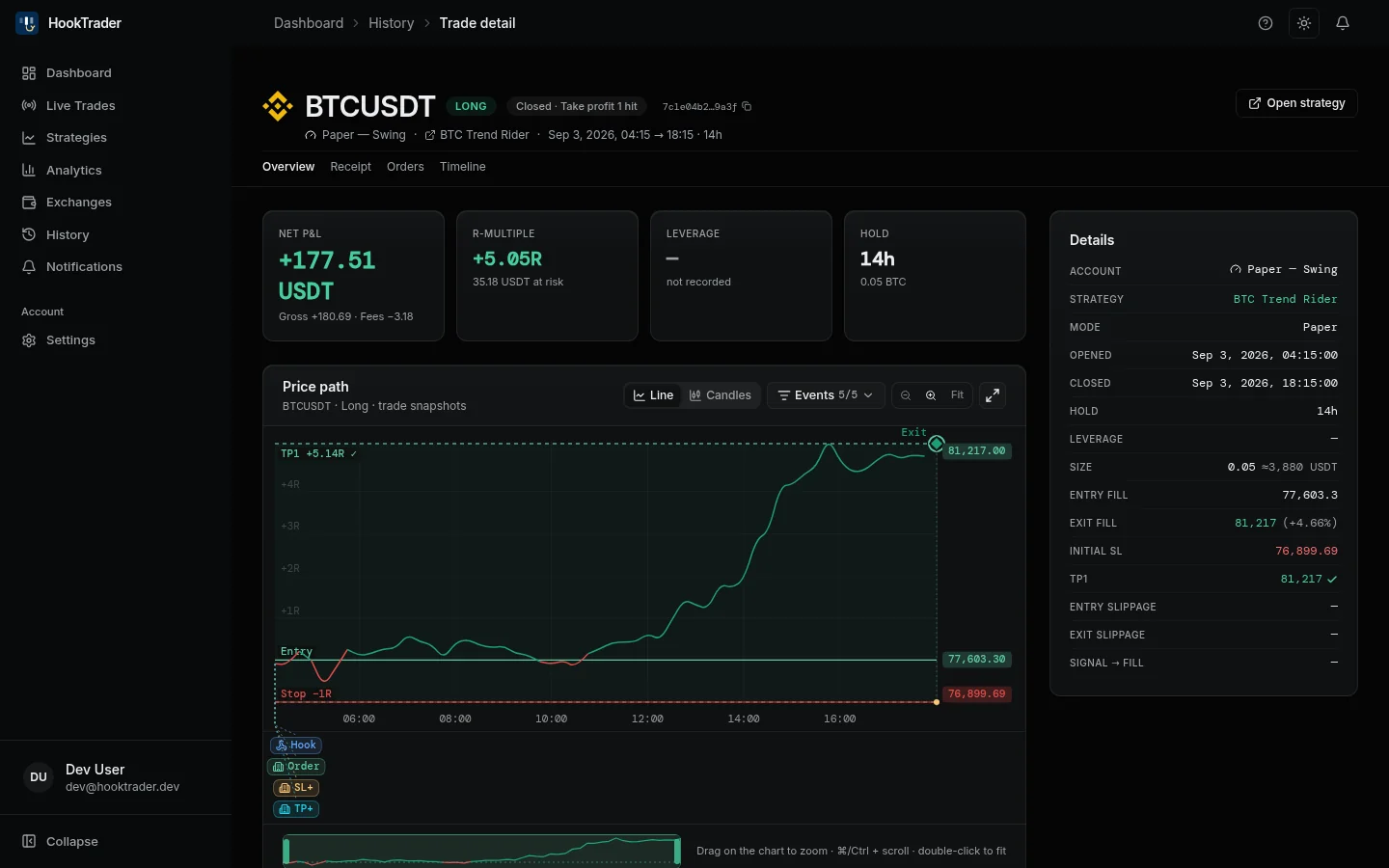Click the Exit marker on the chart
The width and height of the screenshot is (1389, 868).
pyautogui.click(x=937, y=444)
